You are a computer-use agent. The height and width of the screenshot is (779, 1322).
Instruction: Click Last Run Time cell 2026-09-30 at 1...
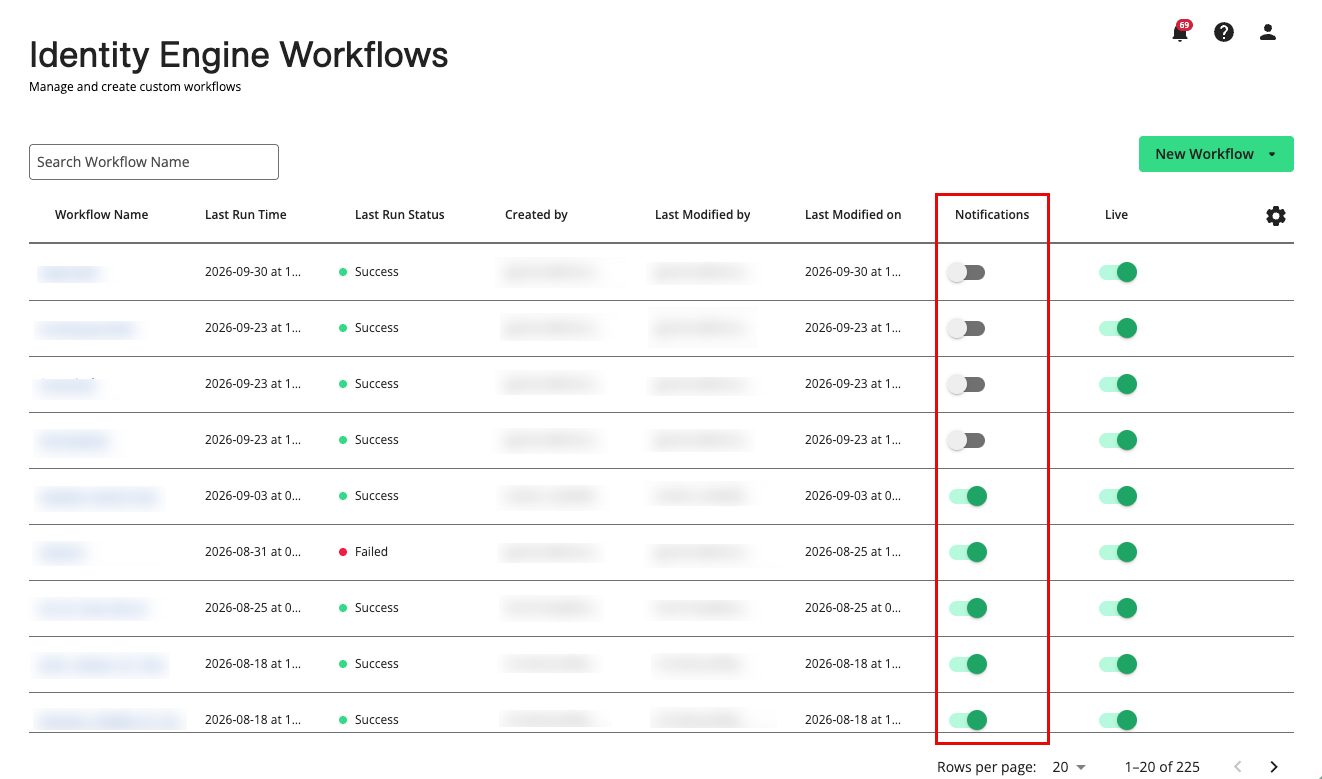[253, 272]
